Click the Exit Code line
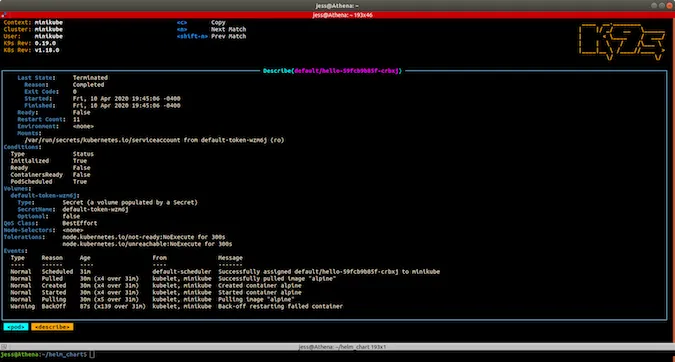The height and width of the screenshot is (362, 675). click(50, 92)
